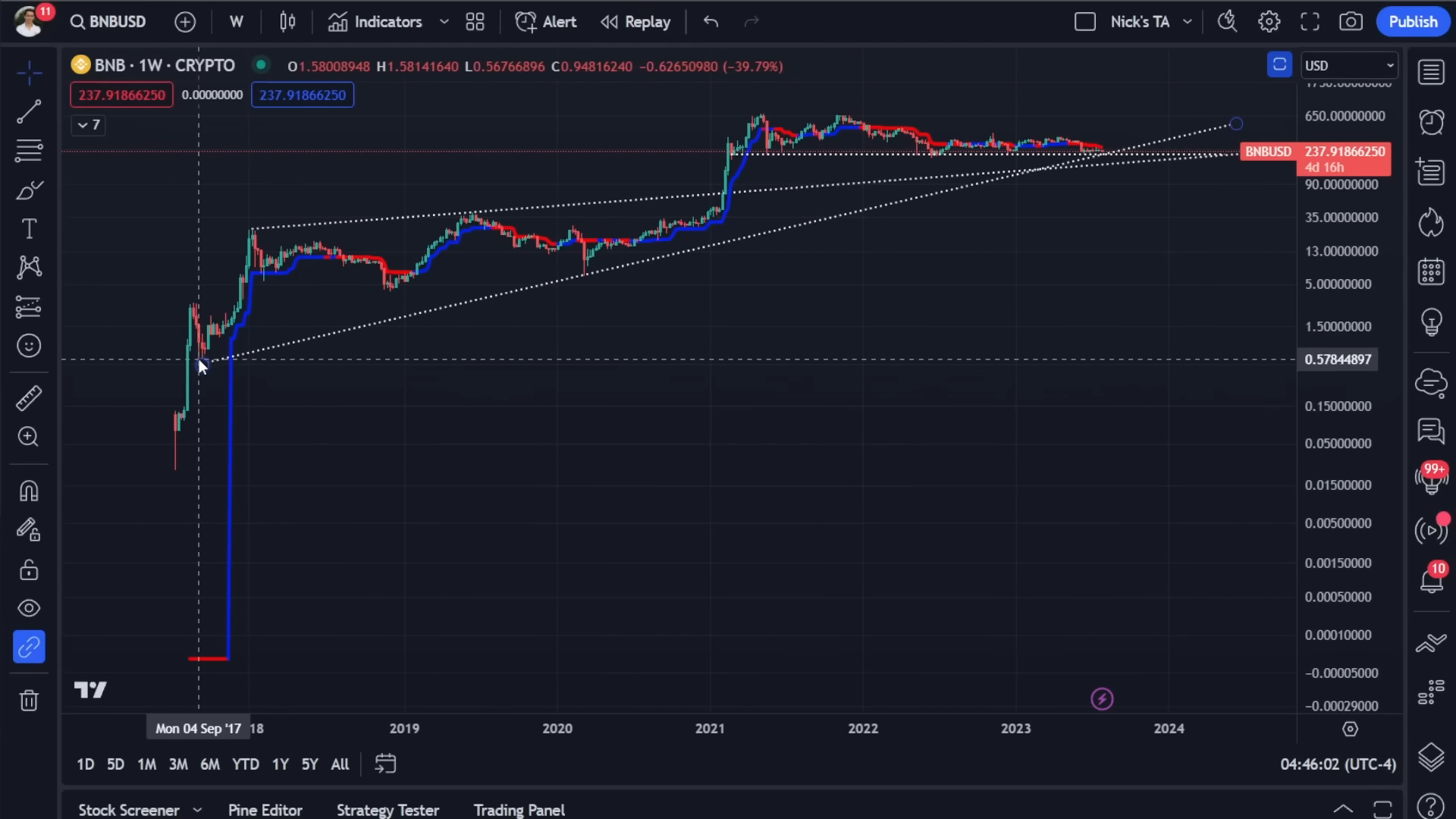Expand the Nick's TA layout menu
The width and height of the screenshot is (1456, 819).
pos(1188,22)
